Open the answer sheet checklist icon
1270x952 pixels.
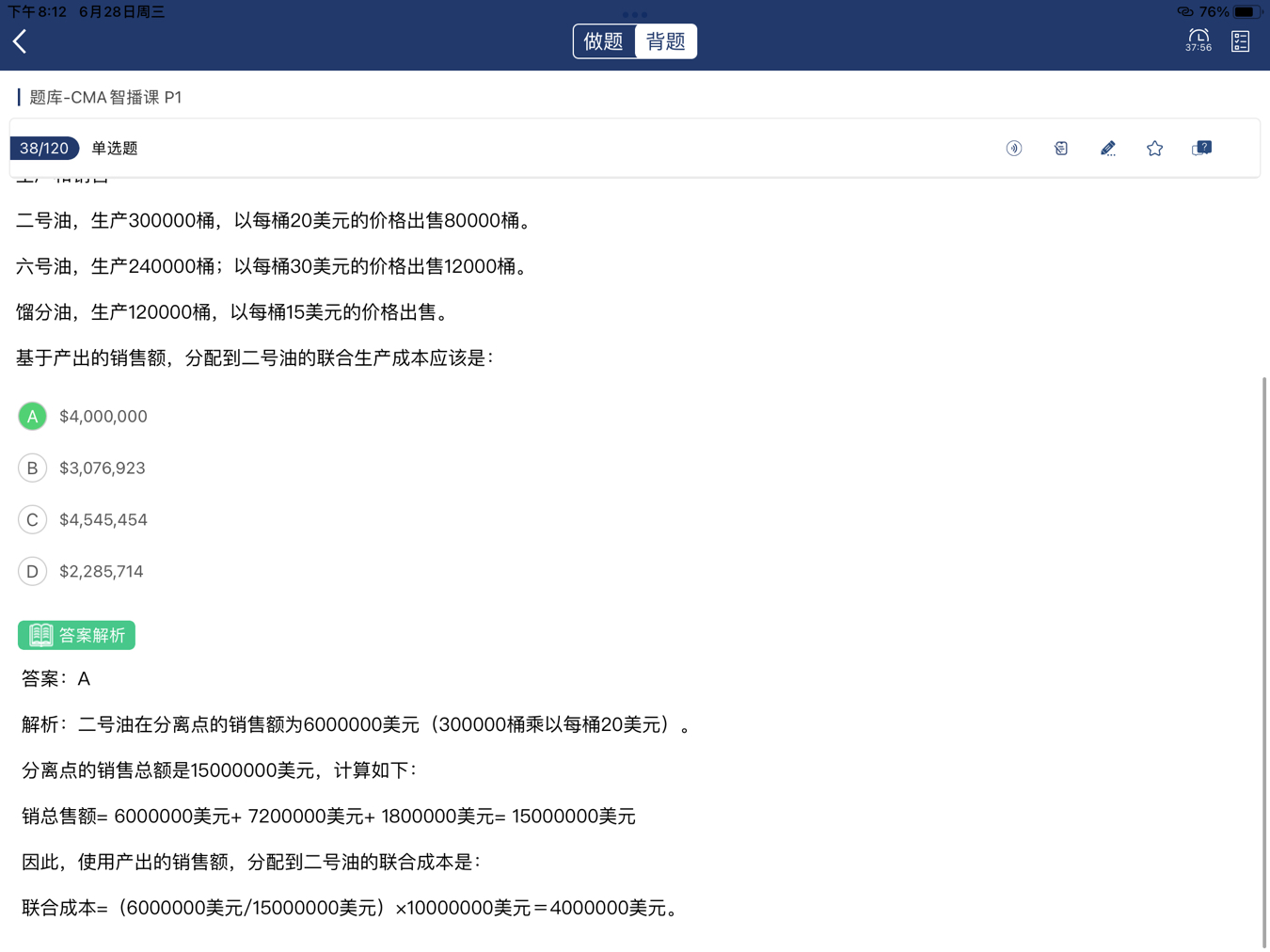coord(1240,41)
